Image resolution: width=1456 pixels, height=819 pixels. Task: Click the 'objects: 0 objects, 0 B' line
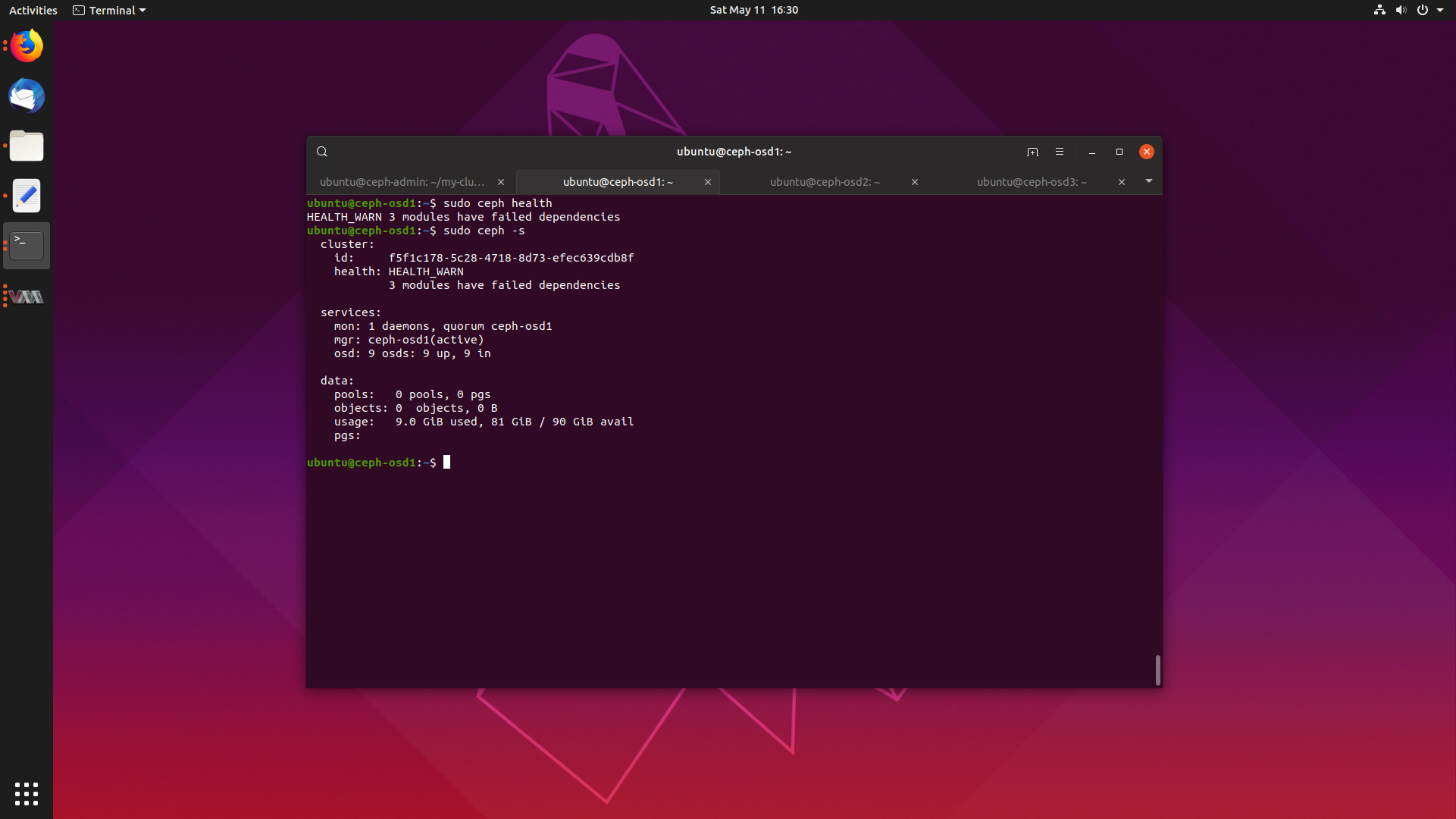415,408
